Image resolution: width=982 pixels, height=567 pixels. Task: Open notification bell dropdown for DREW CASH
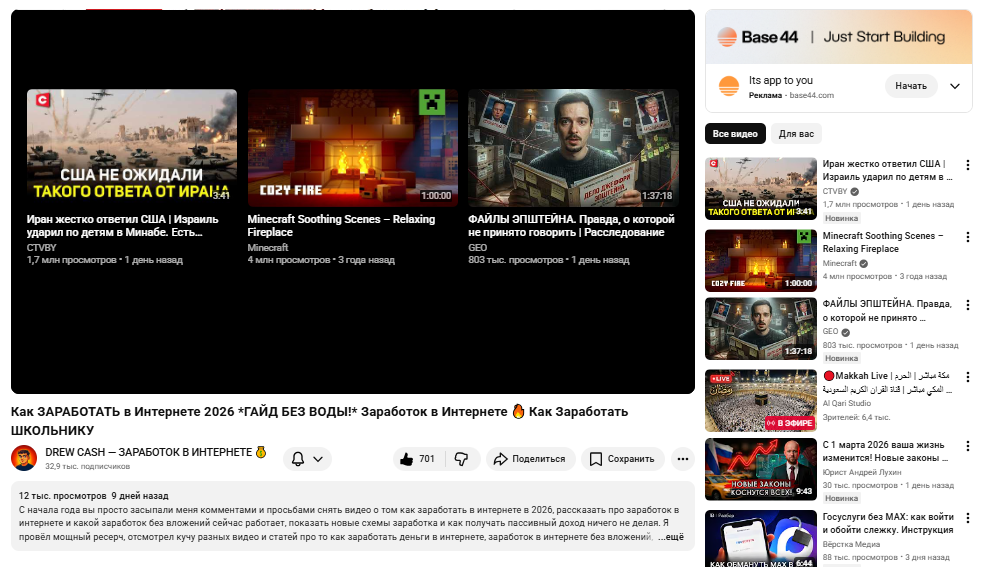click(307, 459)
